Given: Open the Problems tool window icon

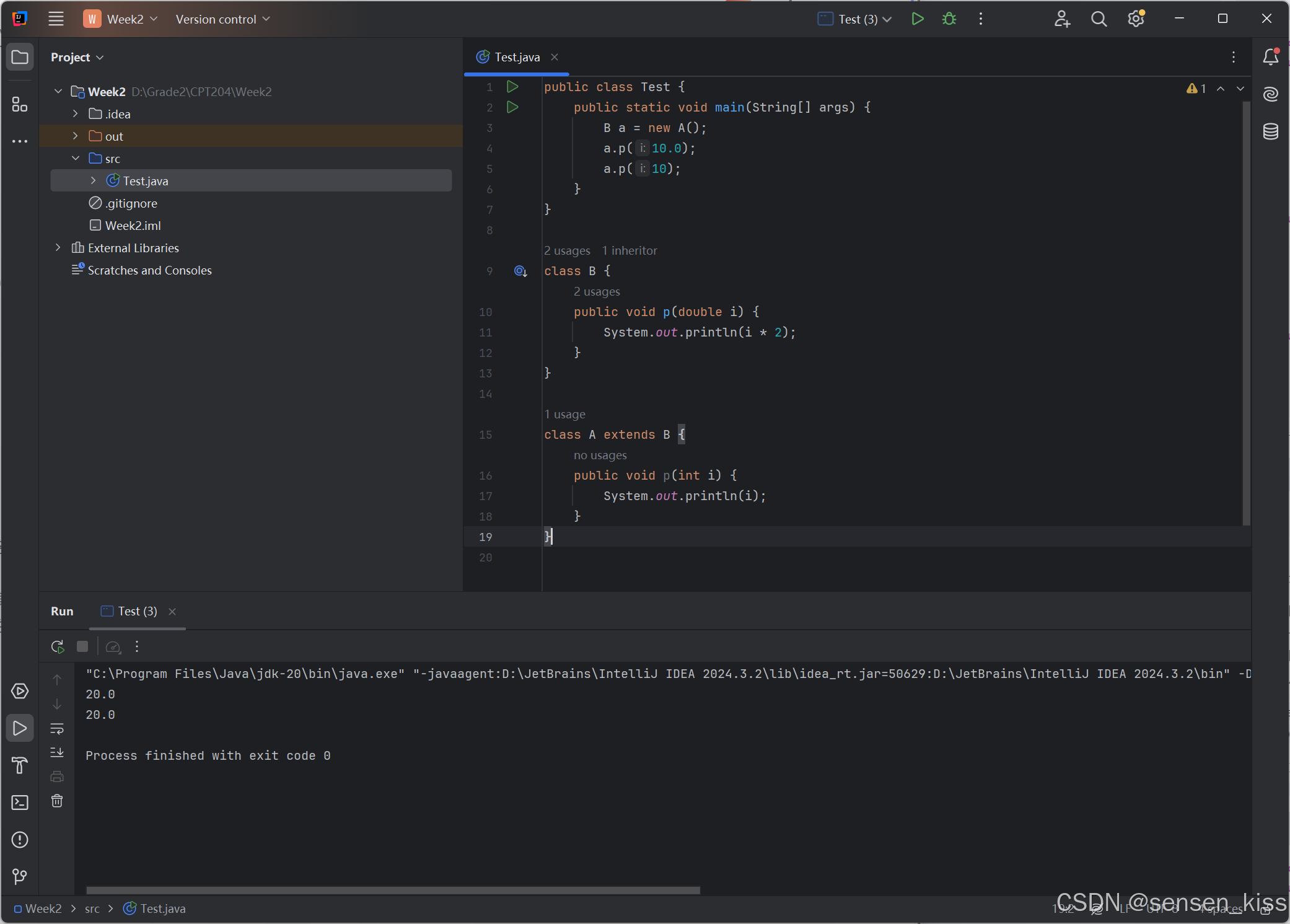Looking at the screenshot, I should coord(20,840).
